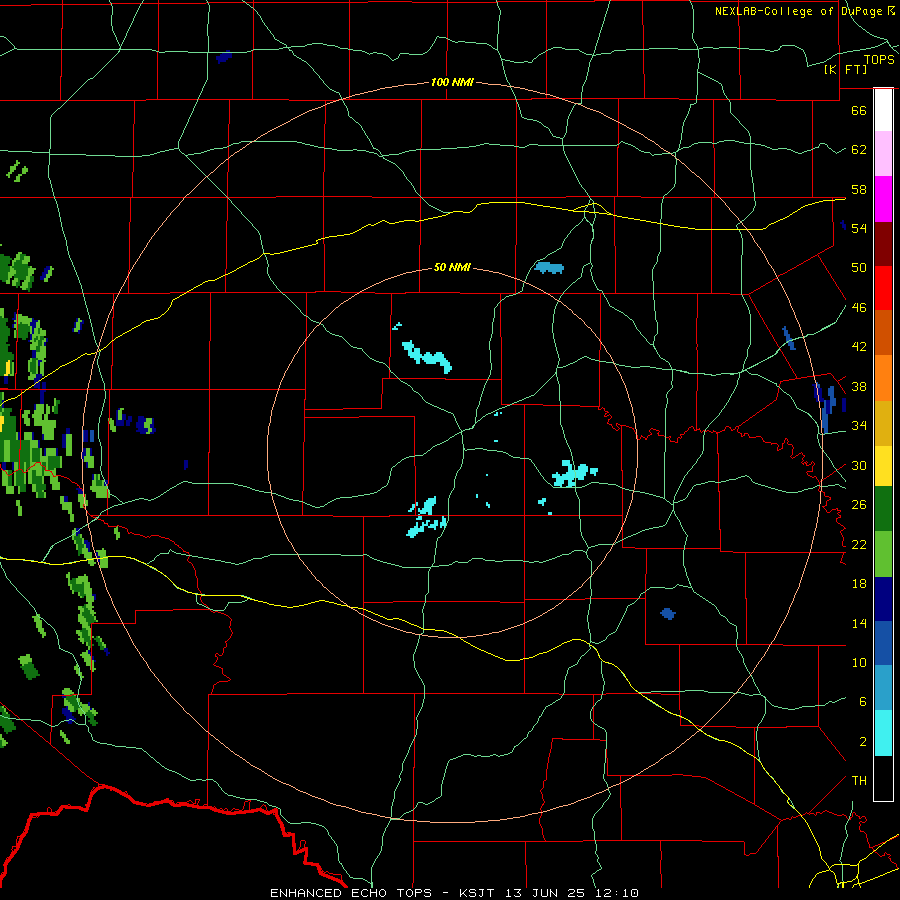Click the 38 legend value
The height and width of the screenshot is (900, 900).
(x=859, y=386)
